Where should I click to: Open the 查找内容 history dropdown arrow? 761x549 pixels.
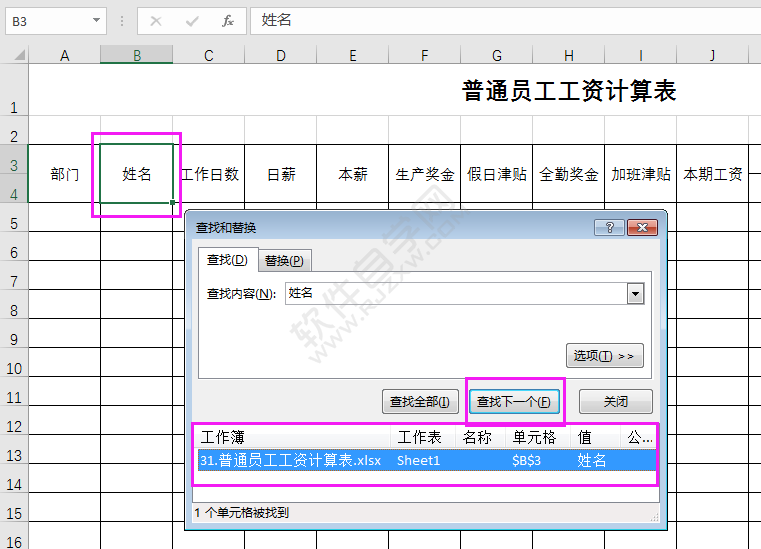pyautogui.click(x=635, y=294)
